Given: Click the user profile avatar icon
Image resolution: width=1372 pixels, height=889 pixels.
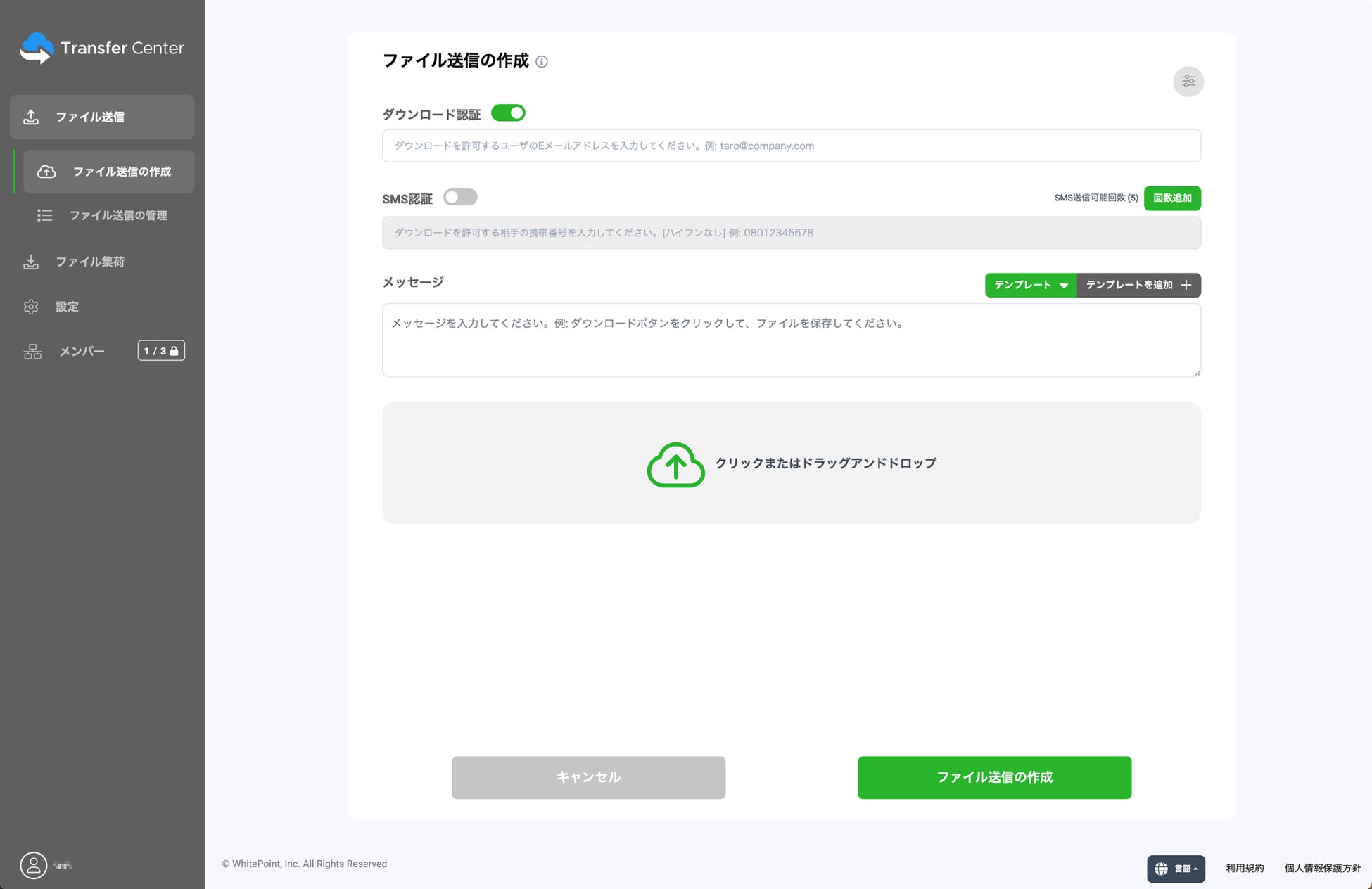Looking at the screenshot, I should 33,865.
